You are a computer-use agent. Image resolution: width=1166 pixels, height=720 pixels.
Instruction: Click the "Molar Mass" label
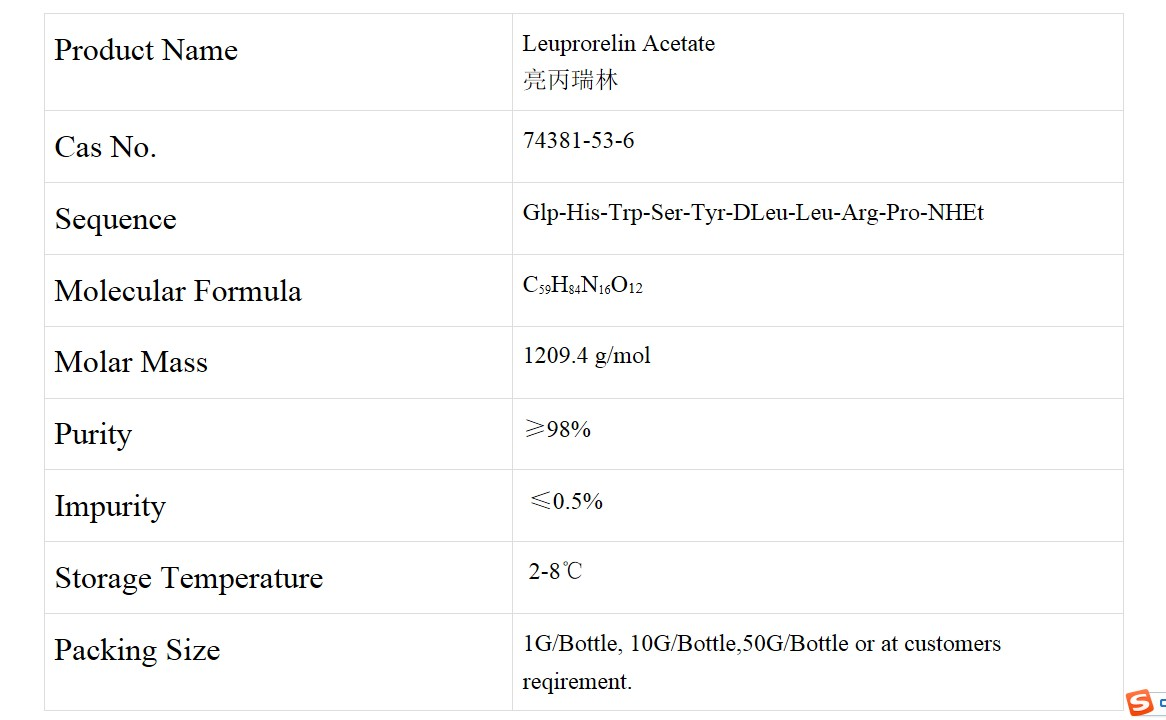coord(131,362)
